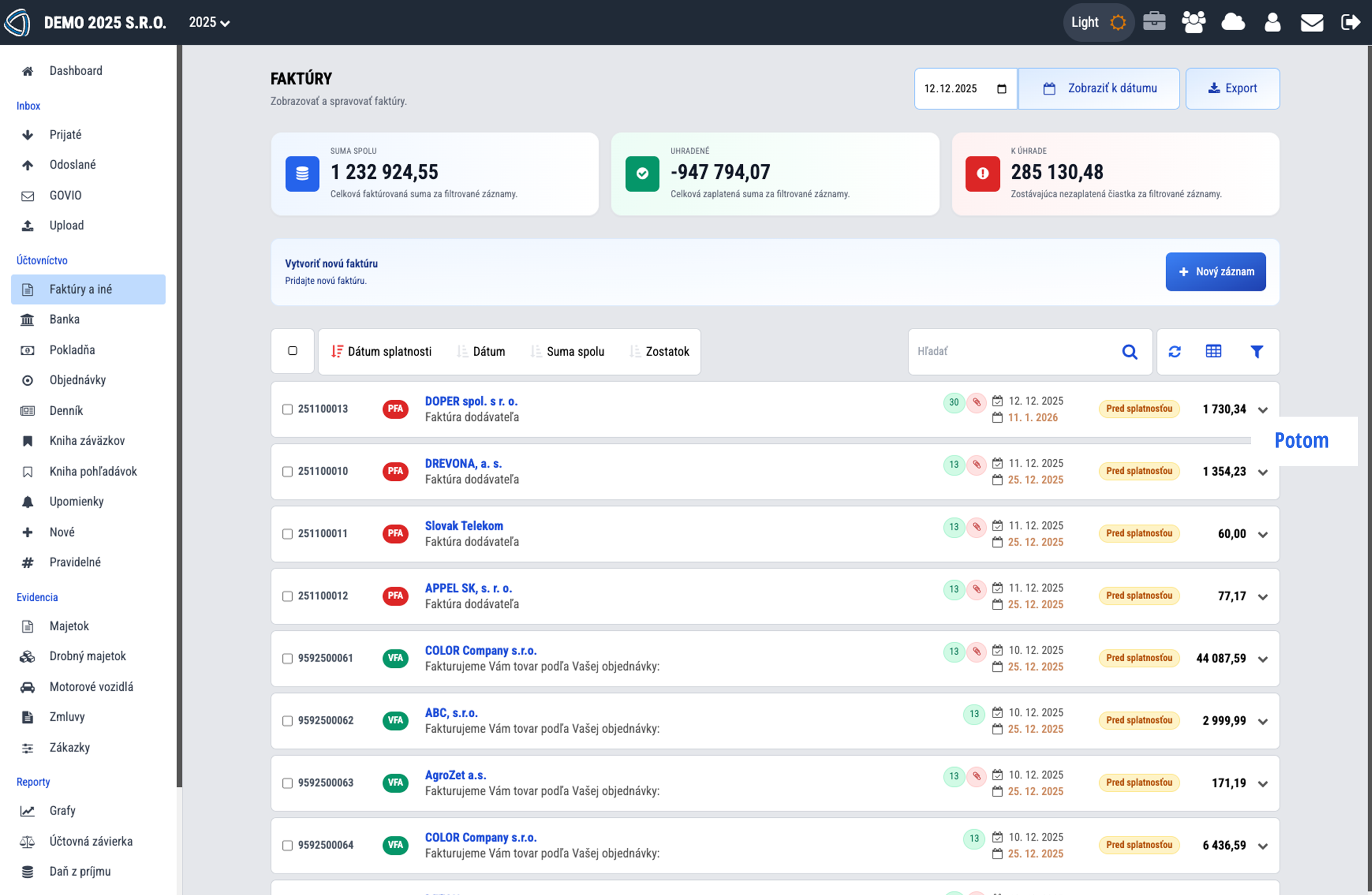Tick the select-all checkbox above list
Viewport: 1372px width, 895px height.
pos(292,351)
